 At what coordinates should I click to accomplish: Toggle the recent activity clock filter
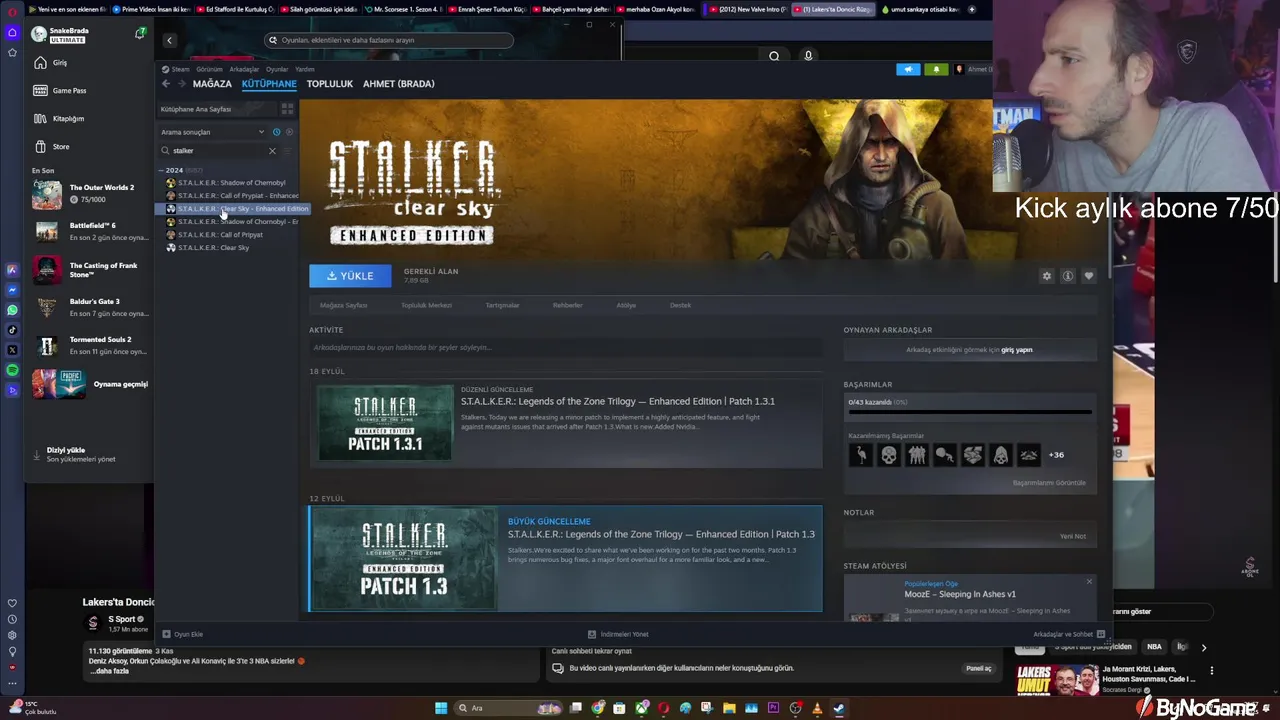pos(277,132)
